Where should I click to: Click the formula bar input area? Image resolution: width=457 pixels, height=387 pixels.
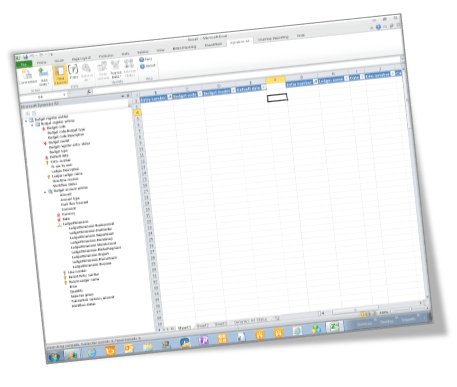tap(247, 76)
